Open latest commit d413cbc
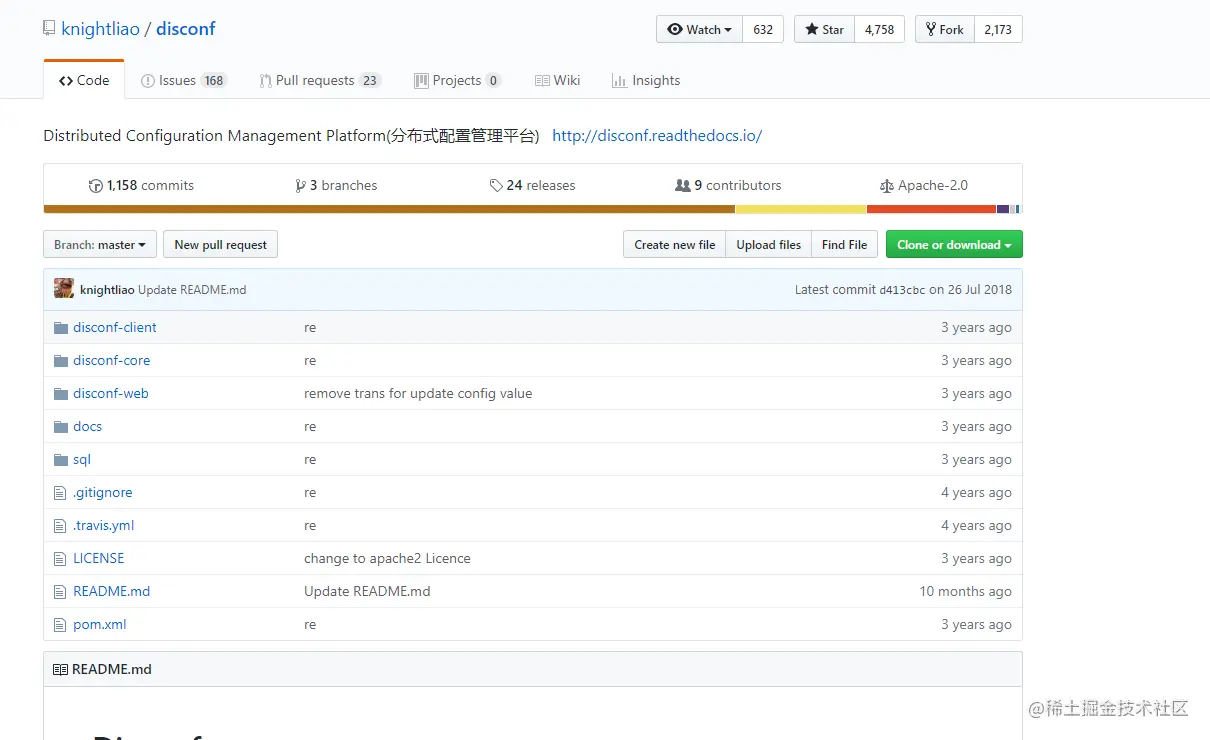 [902, 290]
